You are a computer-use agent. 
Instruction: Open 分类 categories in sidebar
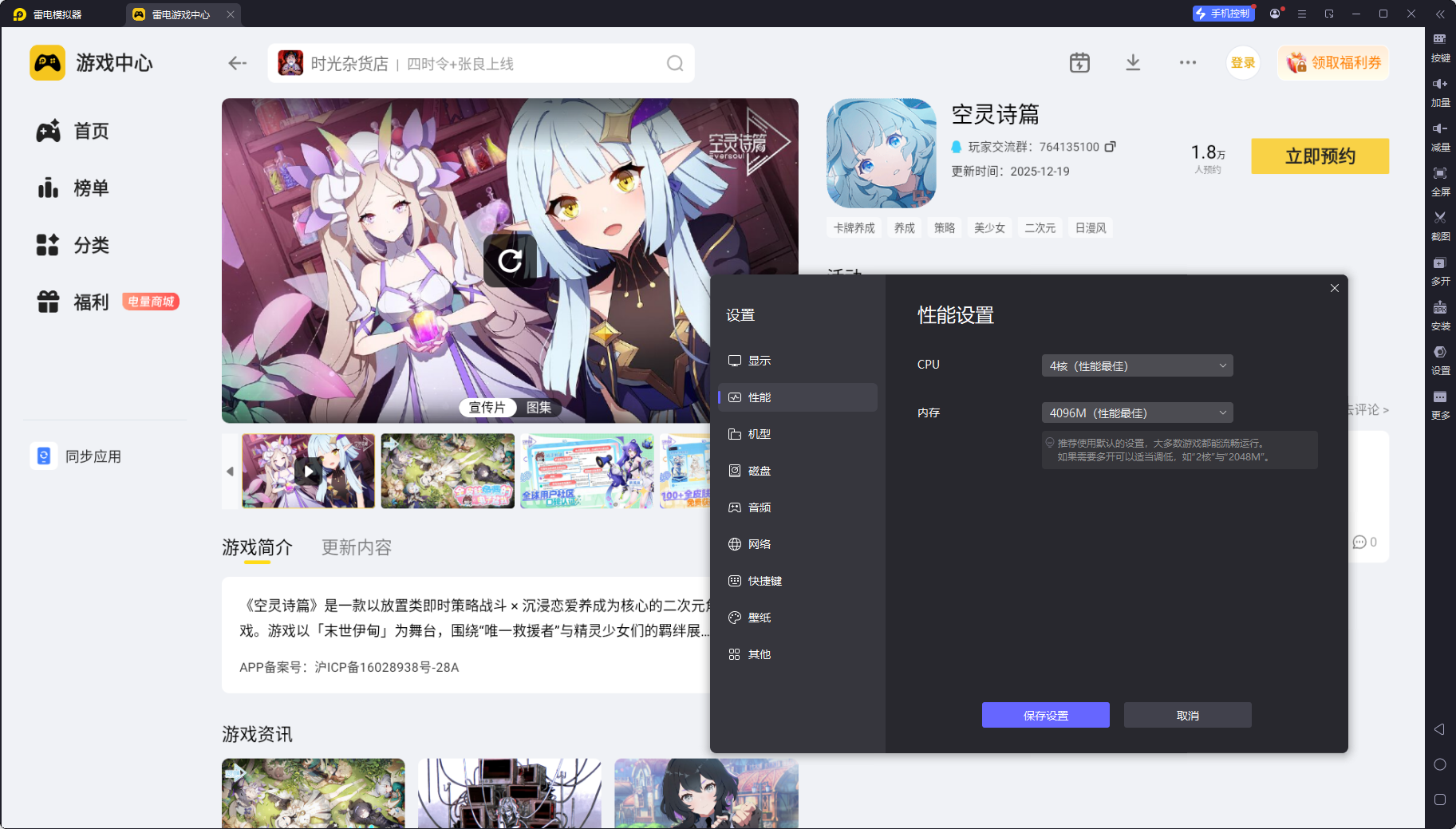coord(72,245)
